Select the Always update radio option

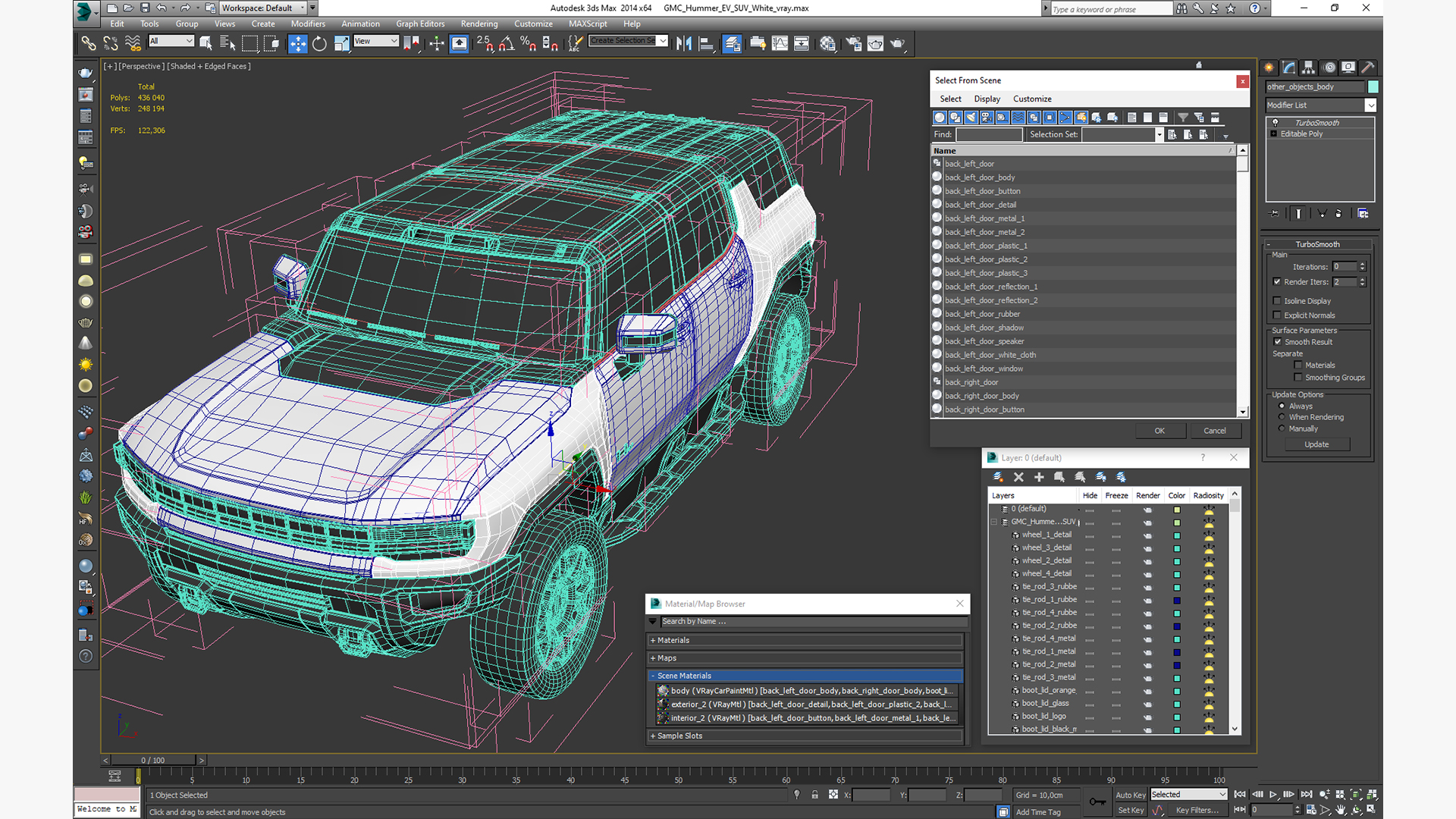(1282, 406)
